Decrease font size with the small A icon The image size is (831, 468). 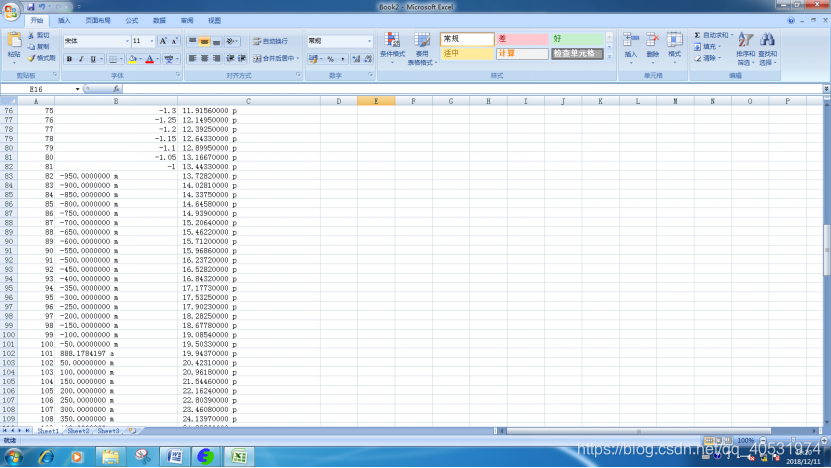(174, 41)
